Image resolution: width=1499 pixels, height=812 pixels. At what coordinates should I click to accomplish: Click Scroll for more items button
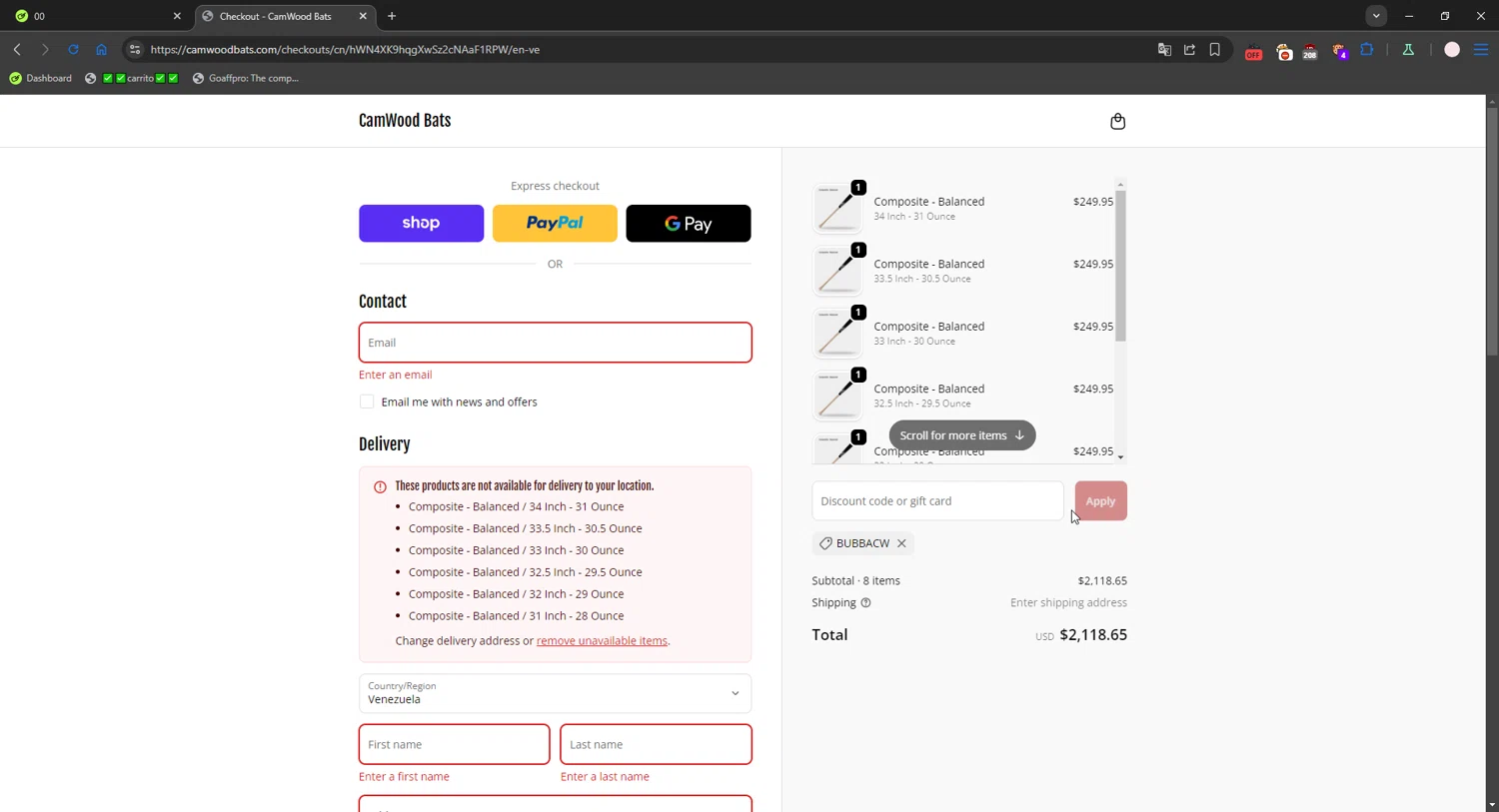[962, 435]
